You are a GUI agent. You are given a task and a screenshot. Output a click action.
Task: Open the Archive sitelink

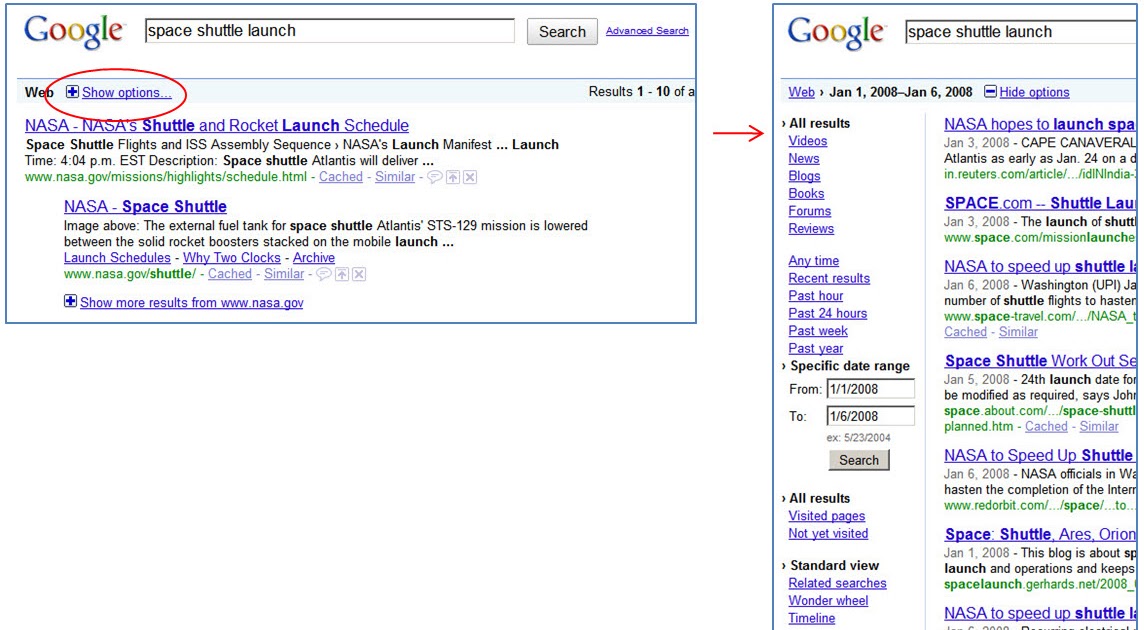click(x=314, y=258)
